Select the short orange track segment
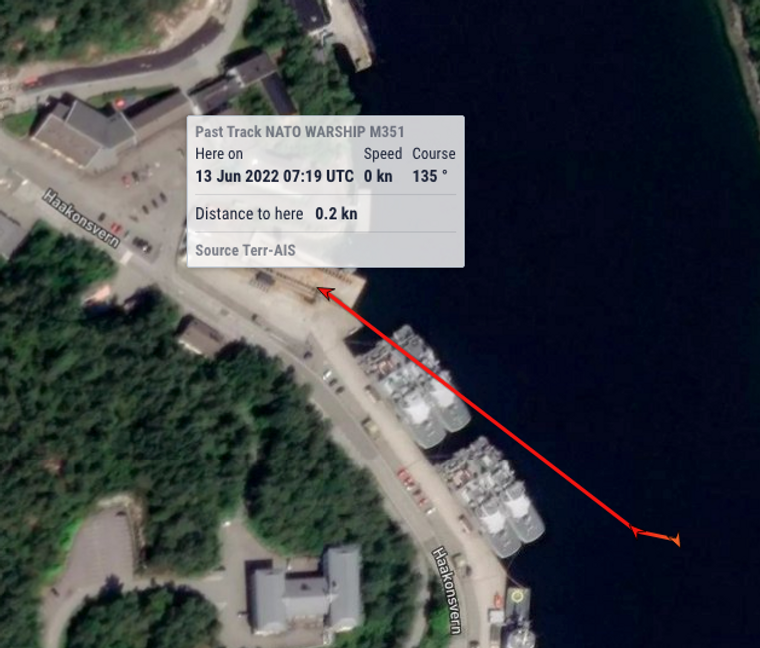Screen dimensions: 760x648 (x=655, y=536)
